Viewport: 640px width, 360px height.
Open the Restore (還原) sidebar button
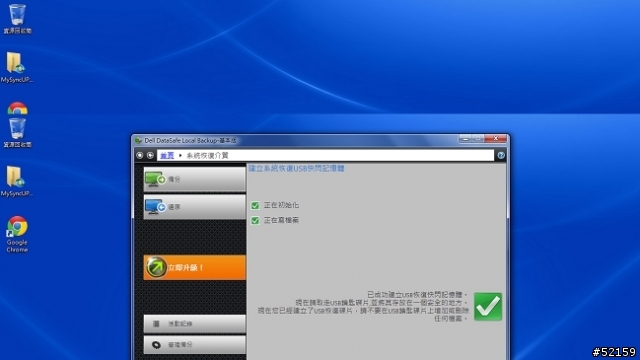pyautogui.click(x=195, y=207)
